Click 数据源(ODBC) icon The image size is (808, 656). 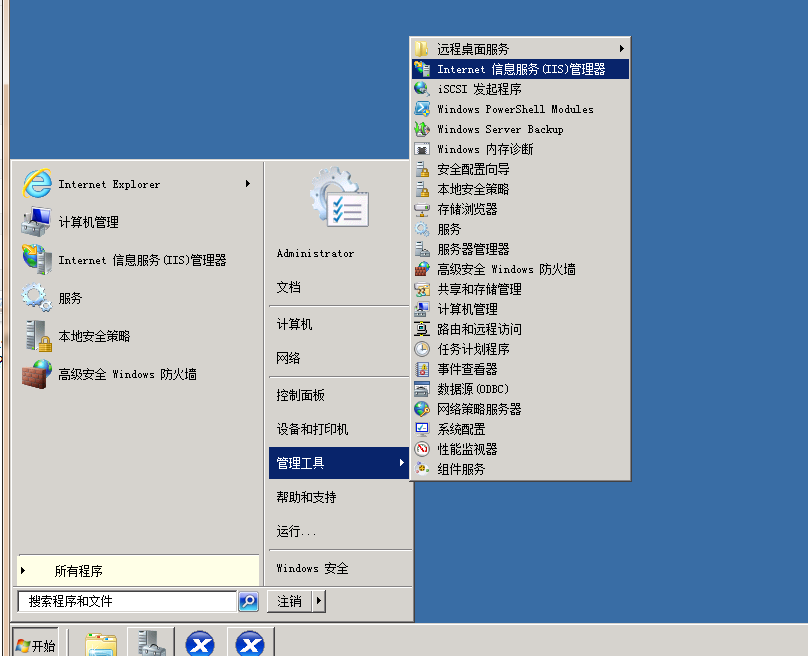click(x=422, y=389)
